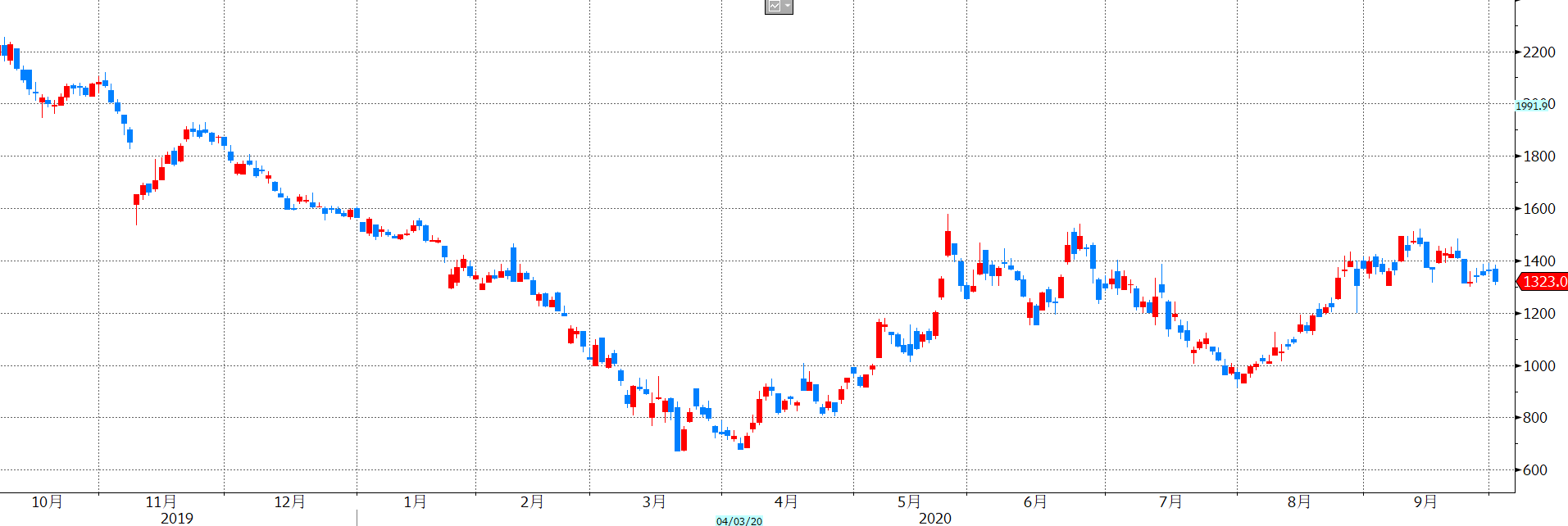
Task: Click the 1991.90 price label
Action: [1531, 106]
